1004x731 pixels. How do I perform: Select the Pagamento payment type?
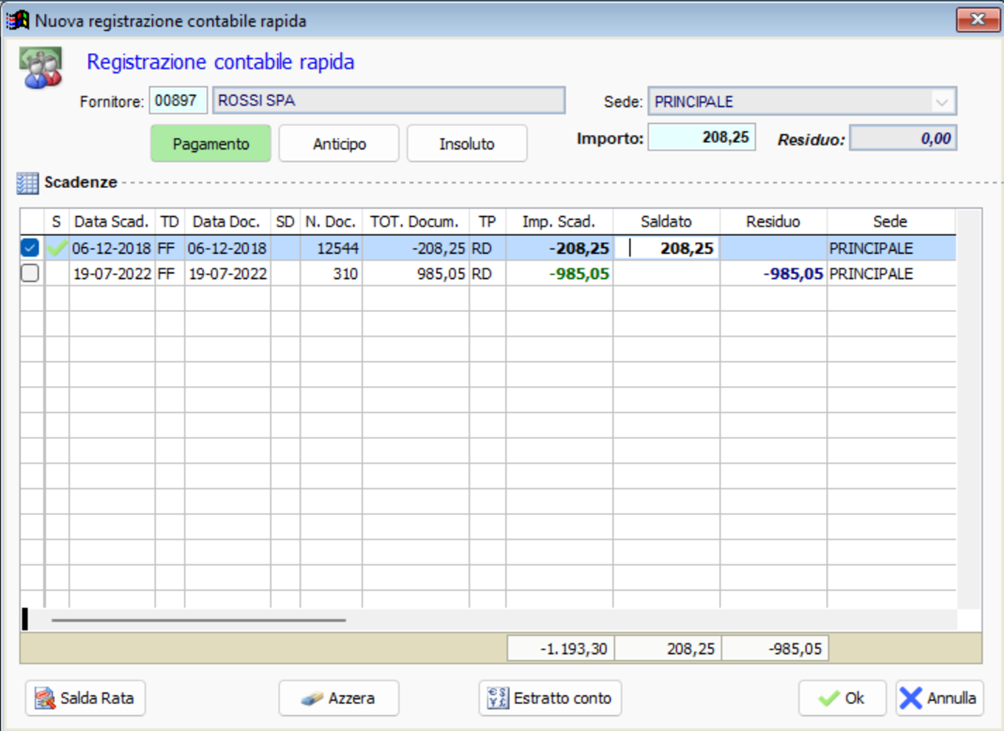[210, 143]
